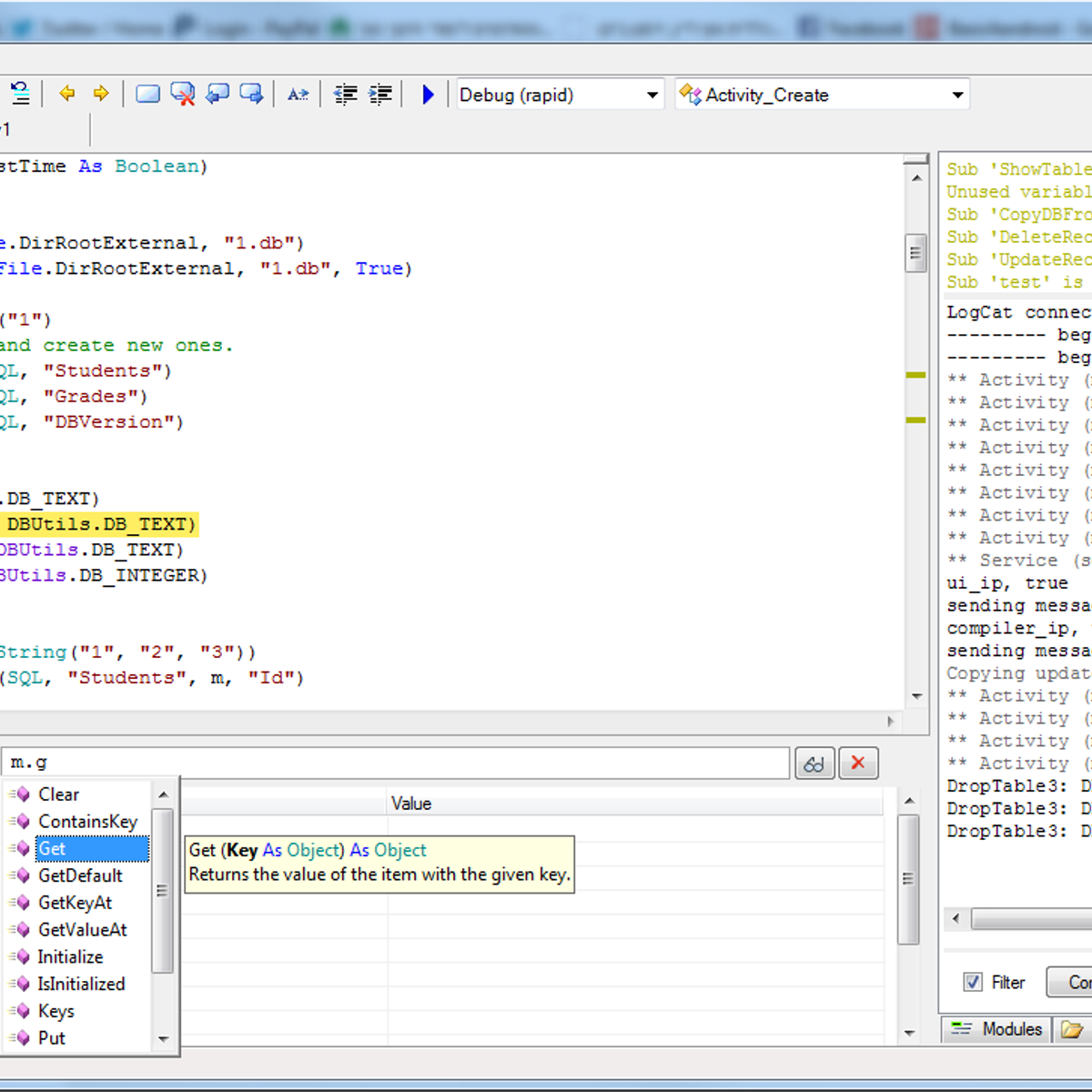Open the Debug (rapid) build configuration dropdown

click(x=651, y=95)
